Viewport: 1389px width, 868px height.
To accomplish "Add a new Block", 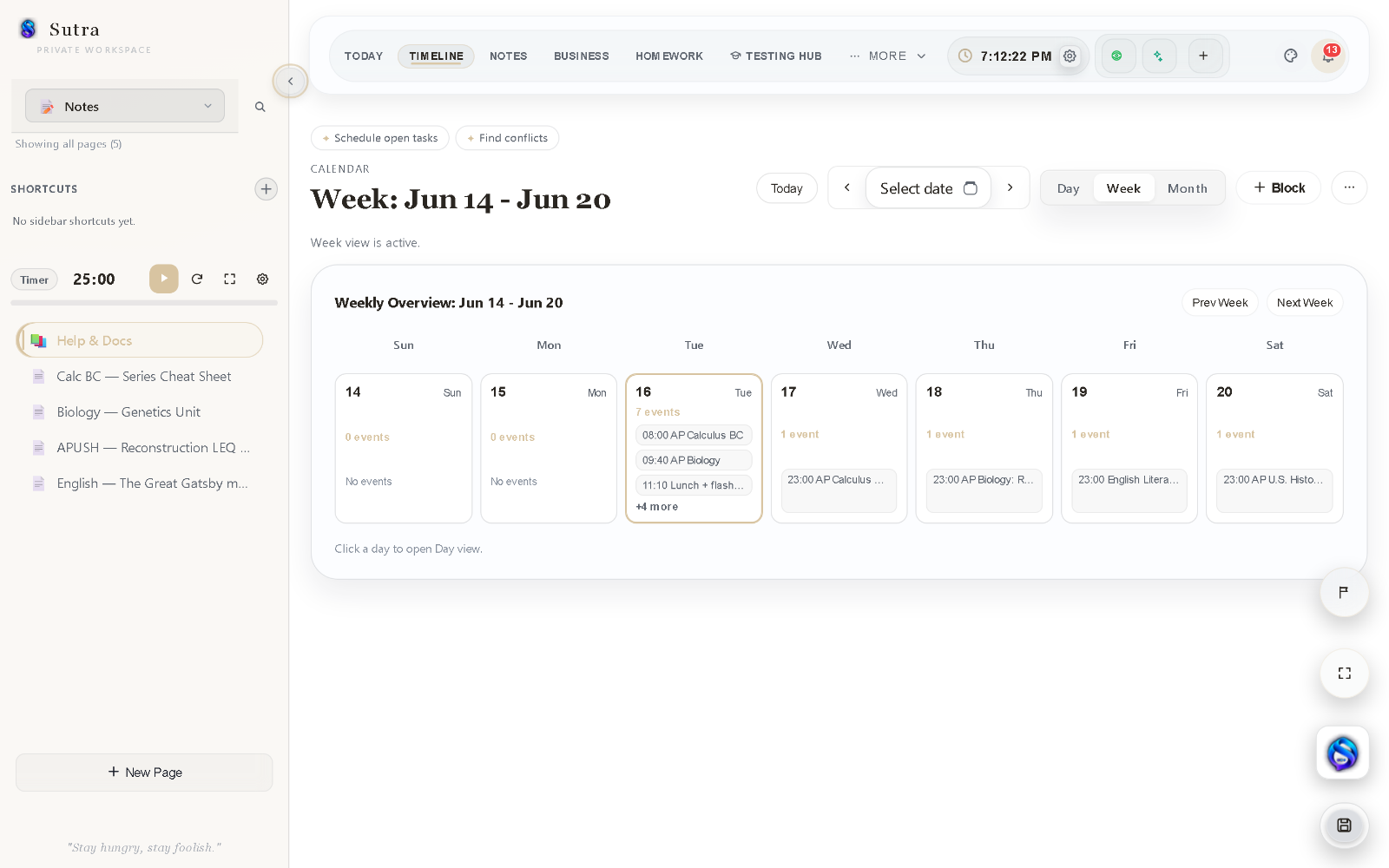I will point(1279,187).
